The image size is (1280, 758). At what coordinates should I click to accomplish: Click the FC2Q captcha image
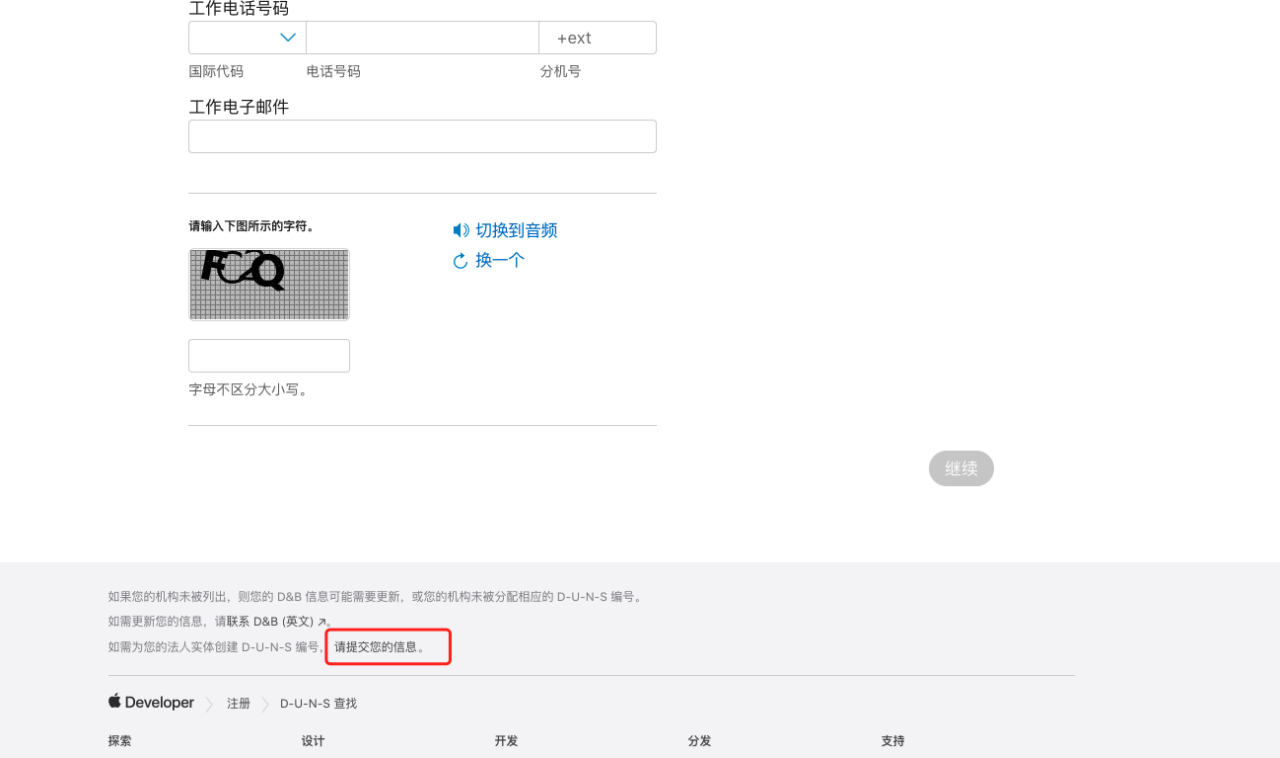[x=269, y=285]
